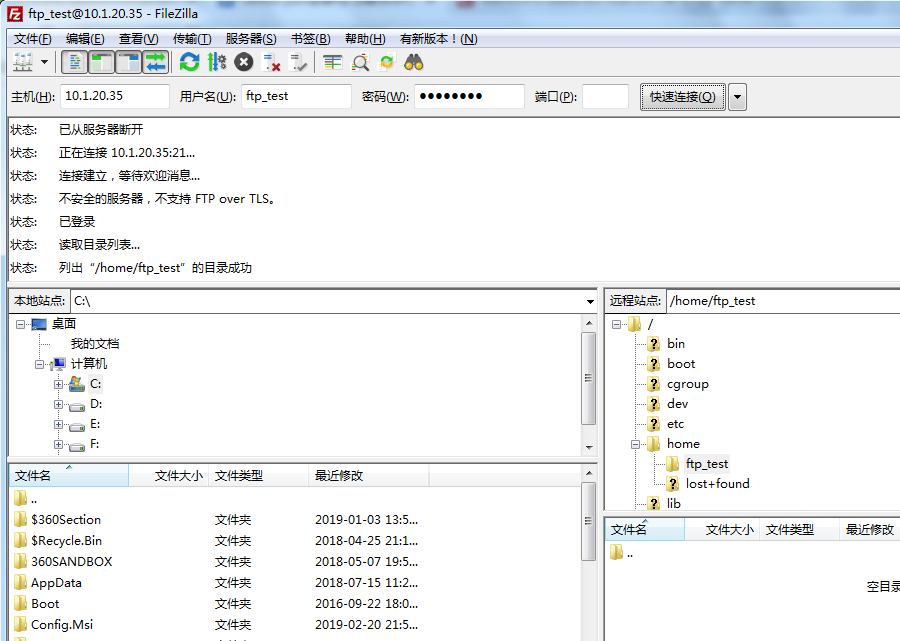The height and width of the screenshot is (641, 900).
Task: Toggle synchronized browsing
Action: pos(387,62)
